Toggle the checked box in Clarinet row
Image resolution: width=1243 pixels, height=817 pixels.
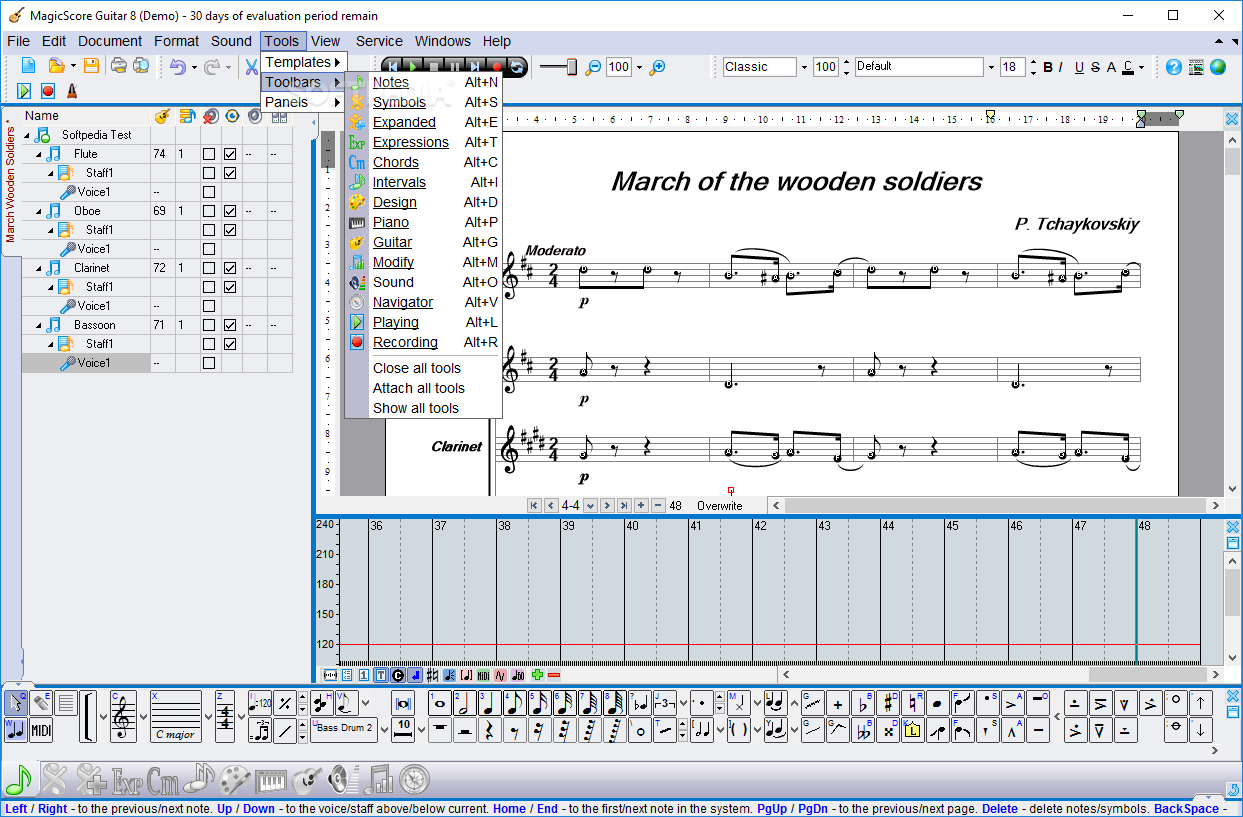[230, 268]
